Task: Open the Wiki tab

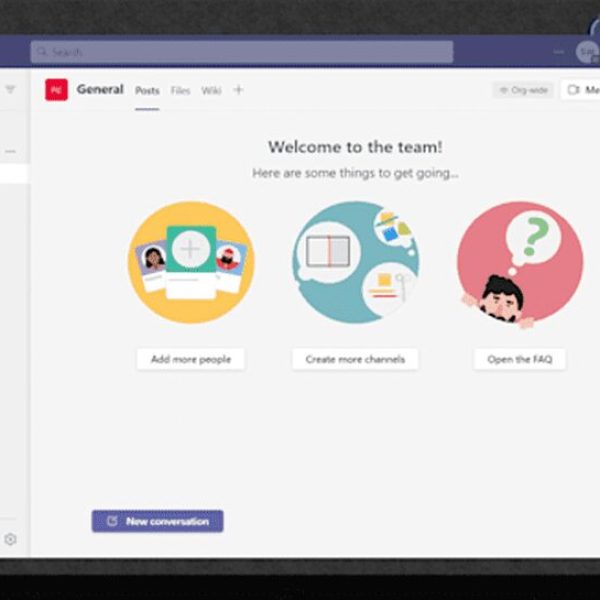Action: click(211, 91)
